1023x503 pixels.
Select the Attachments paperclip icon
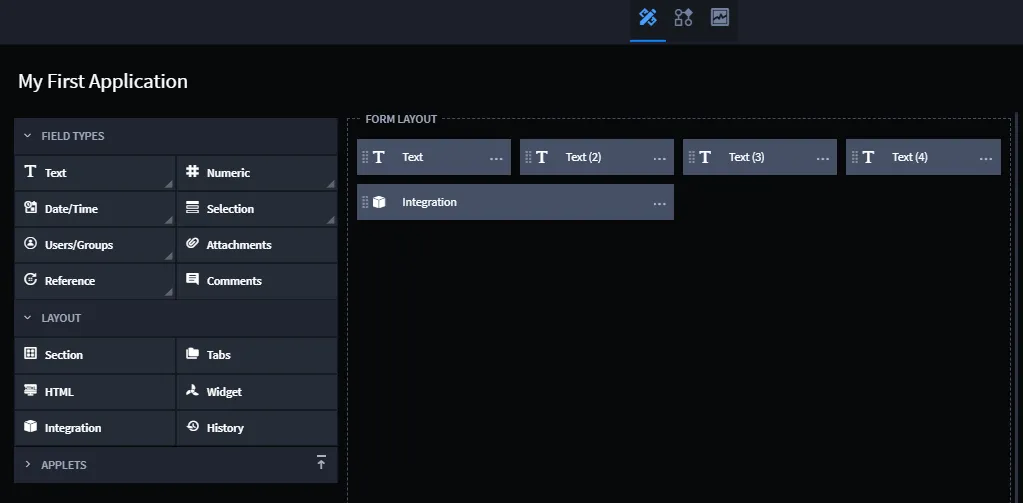click(x=192, y=243)
